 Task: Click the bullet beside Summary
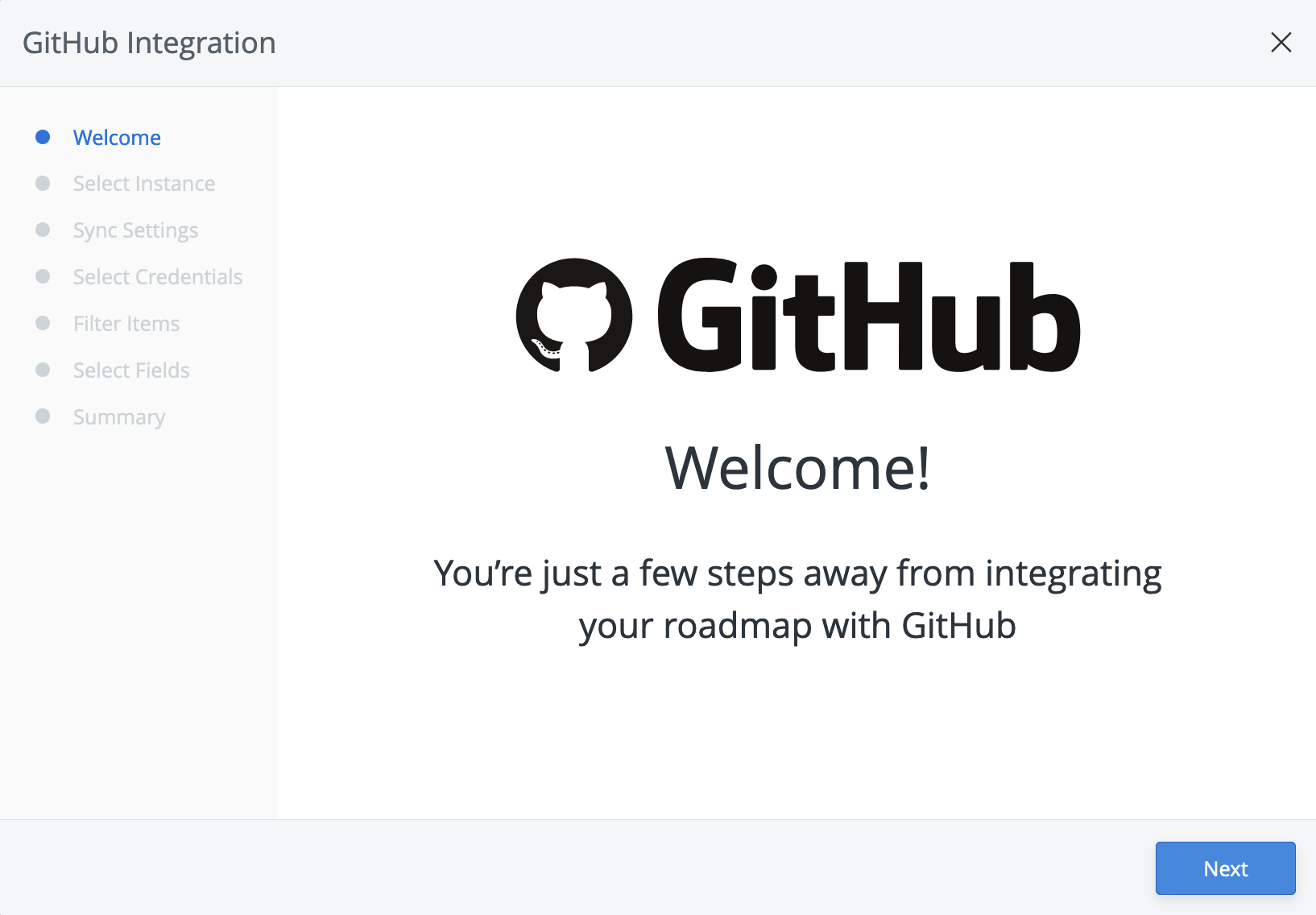point(43,416)
